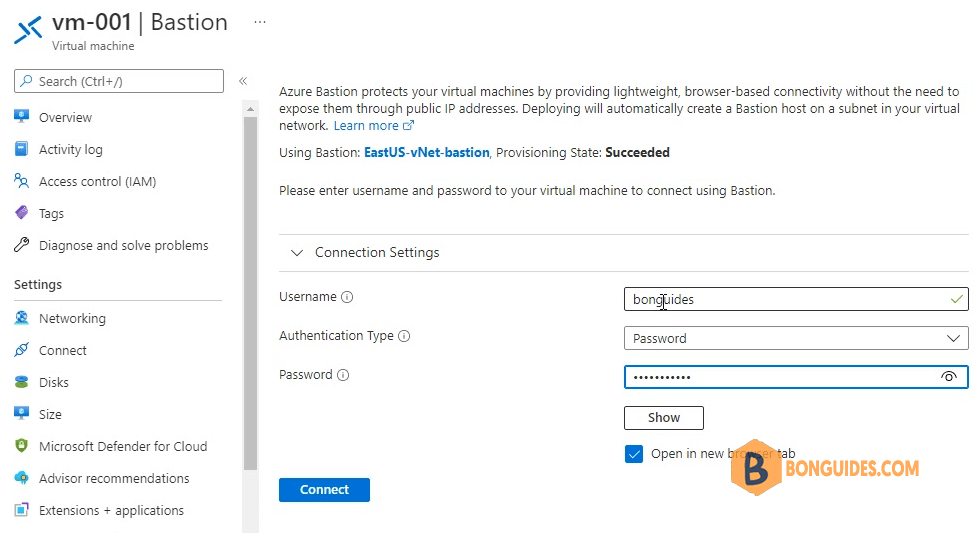Collapse the sidebar with the double chevron

pyautogui.click(x=243, y=81)
